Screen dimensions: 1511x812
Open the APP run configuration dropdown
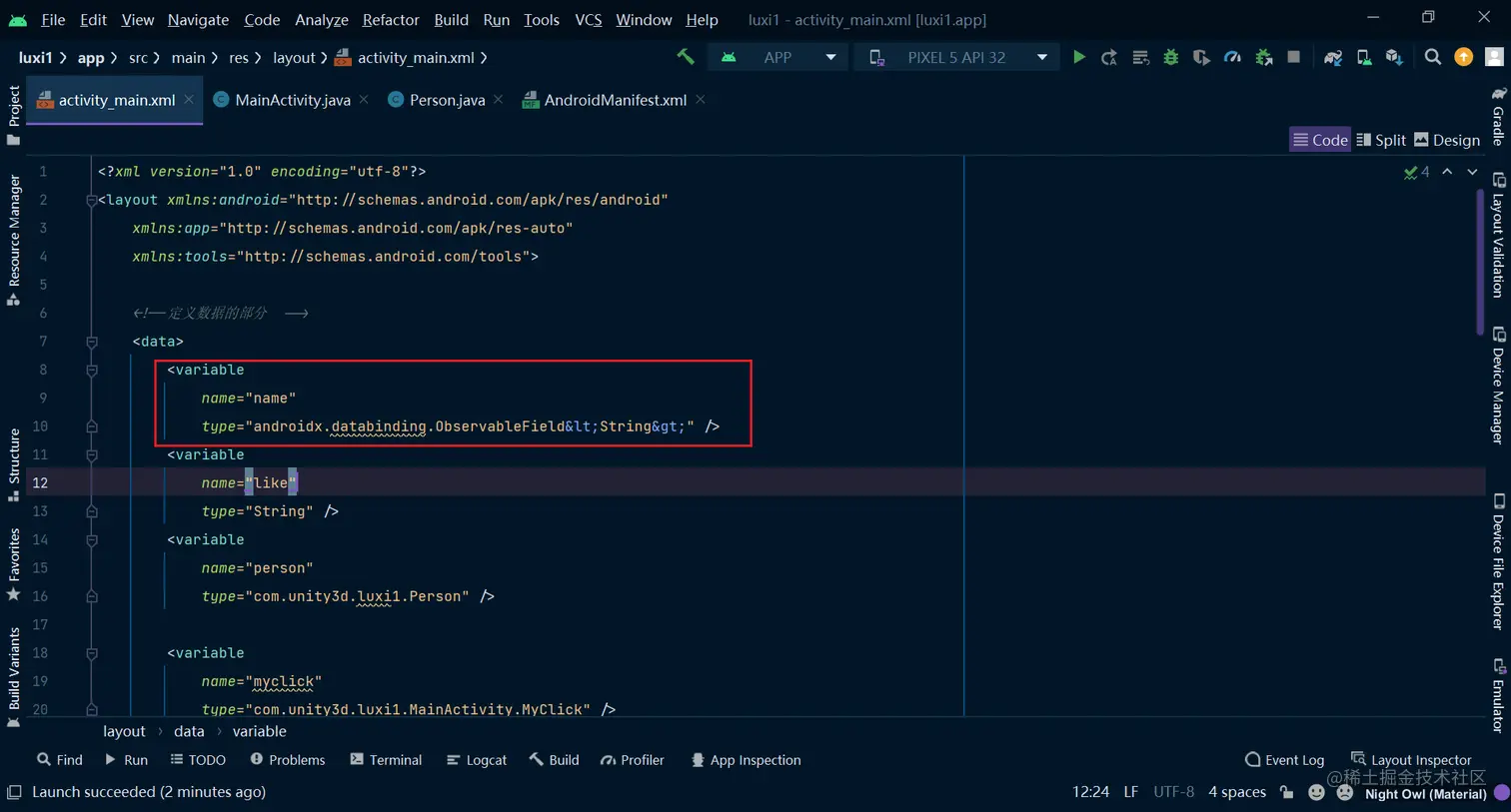pyautogui.click(x=777, y=57)
